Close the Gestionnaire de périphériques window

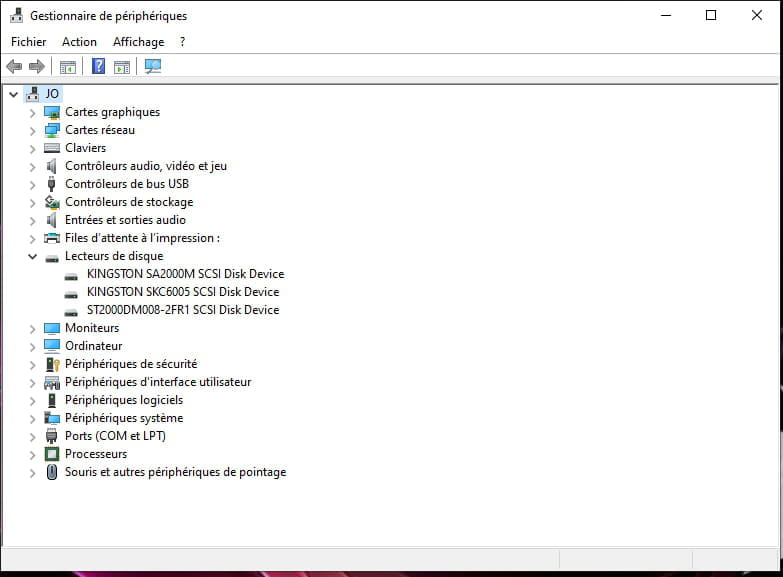(x=757, y=15)
